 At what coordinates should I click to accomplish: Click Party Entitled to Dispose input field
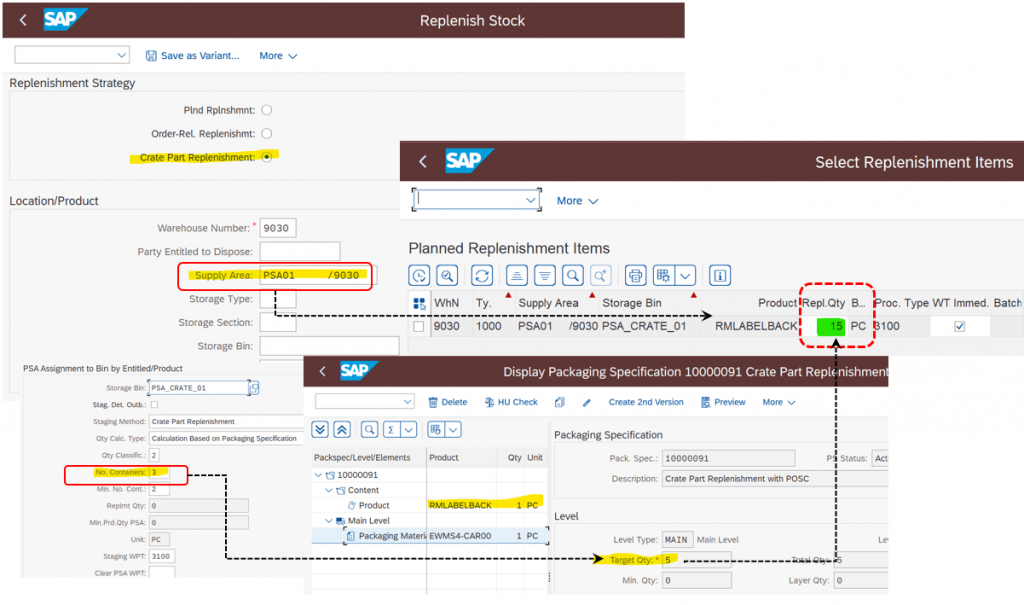click(x=300, y=252)
